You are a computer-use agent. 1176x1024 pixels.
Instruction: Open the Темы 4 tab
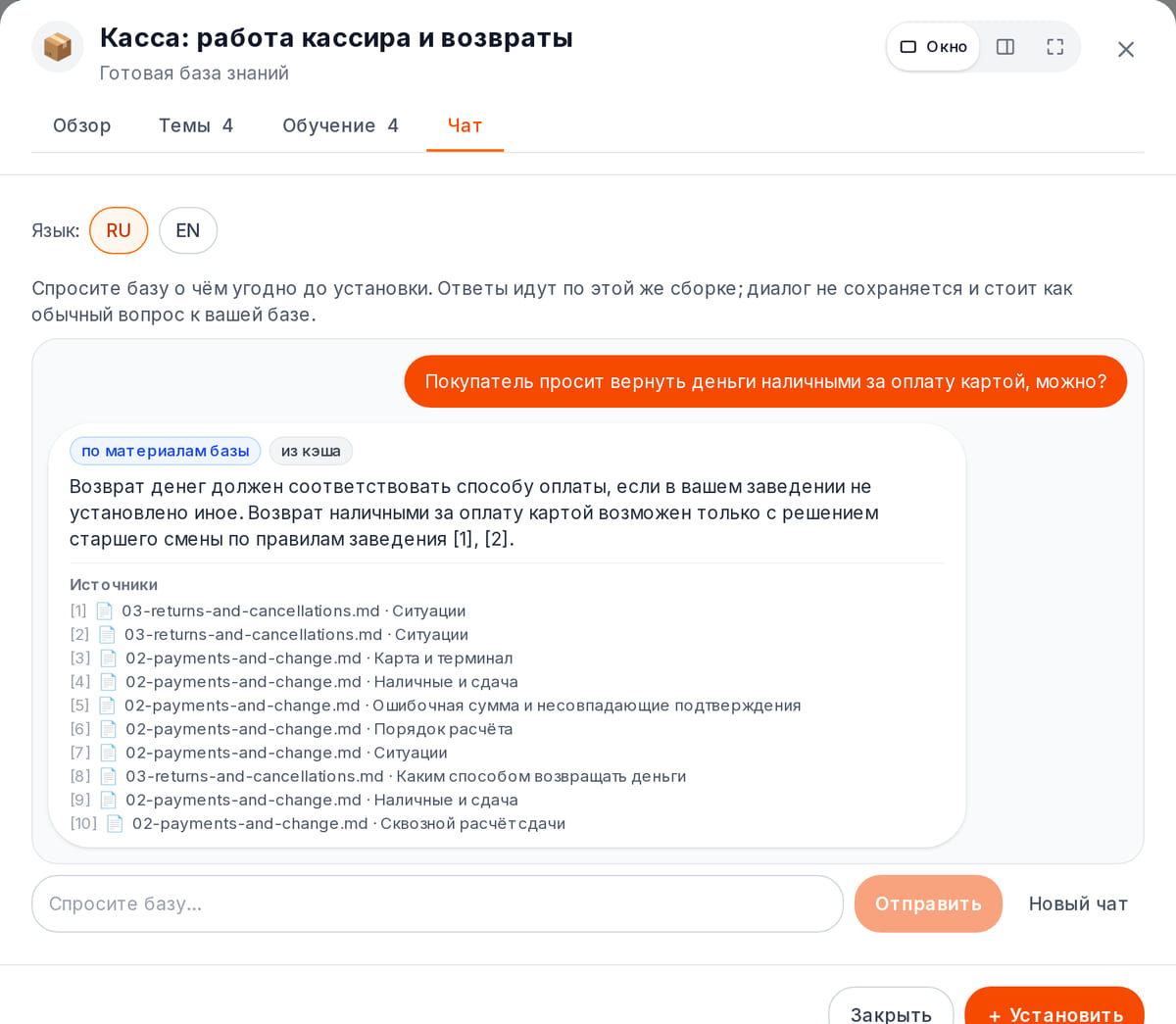(196, 125)
